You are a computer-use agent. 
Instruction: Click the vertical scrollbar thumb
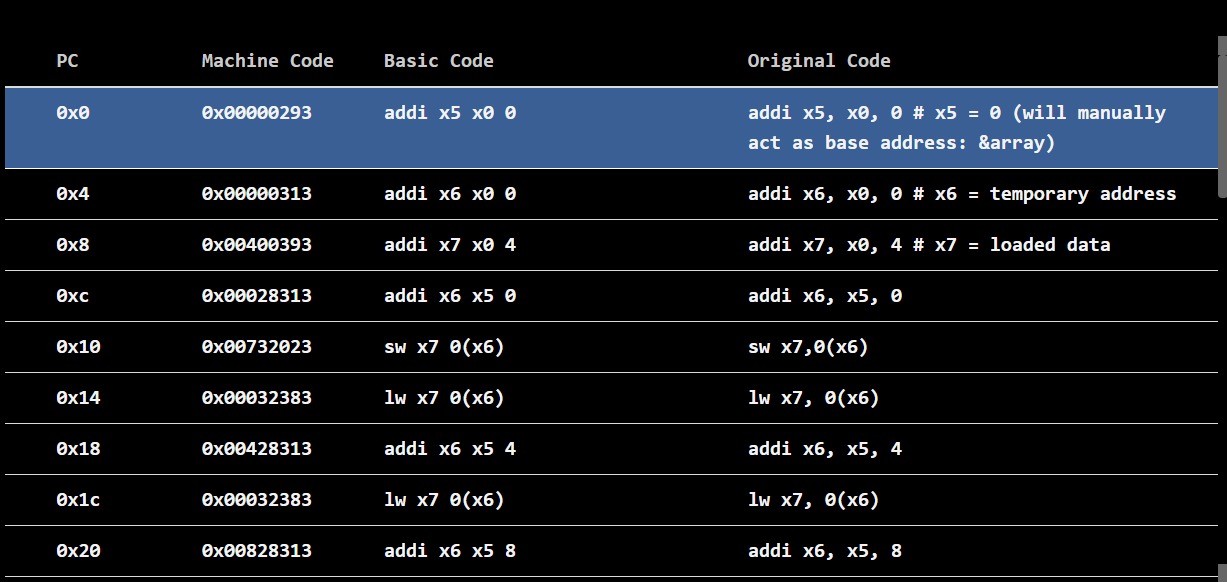(x=1222, y=118)
